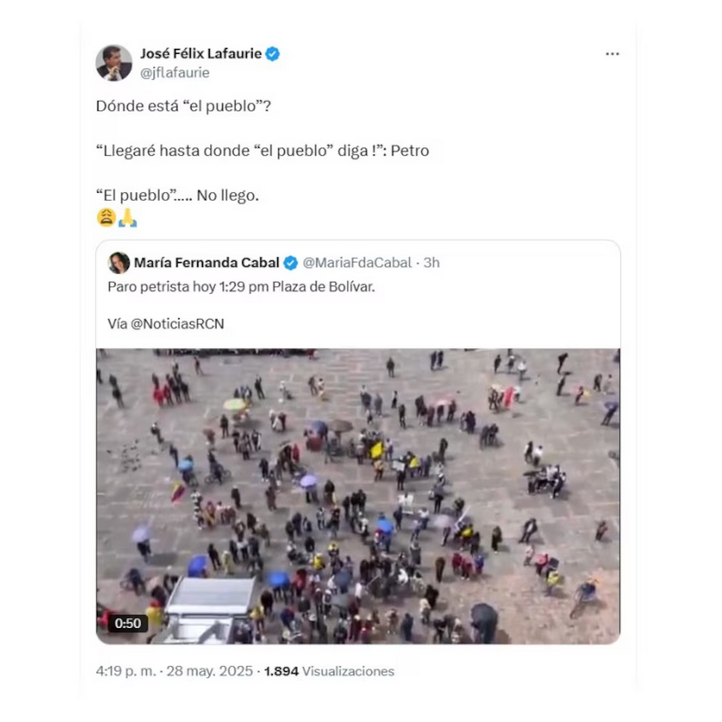Open the three-dot more options menu
722x722 pixels.
pyautogui.click(x=612, y=54)
